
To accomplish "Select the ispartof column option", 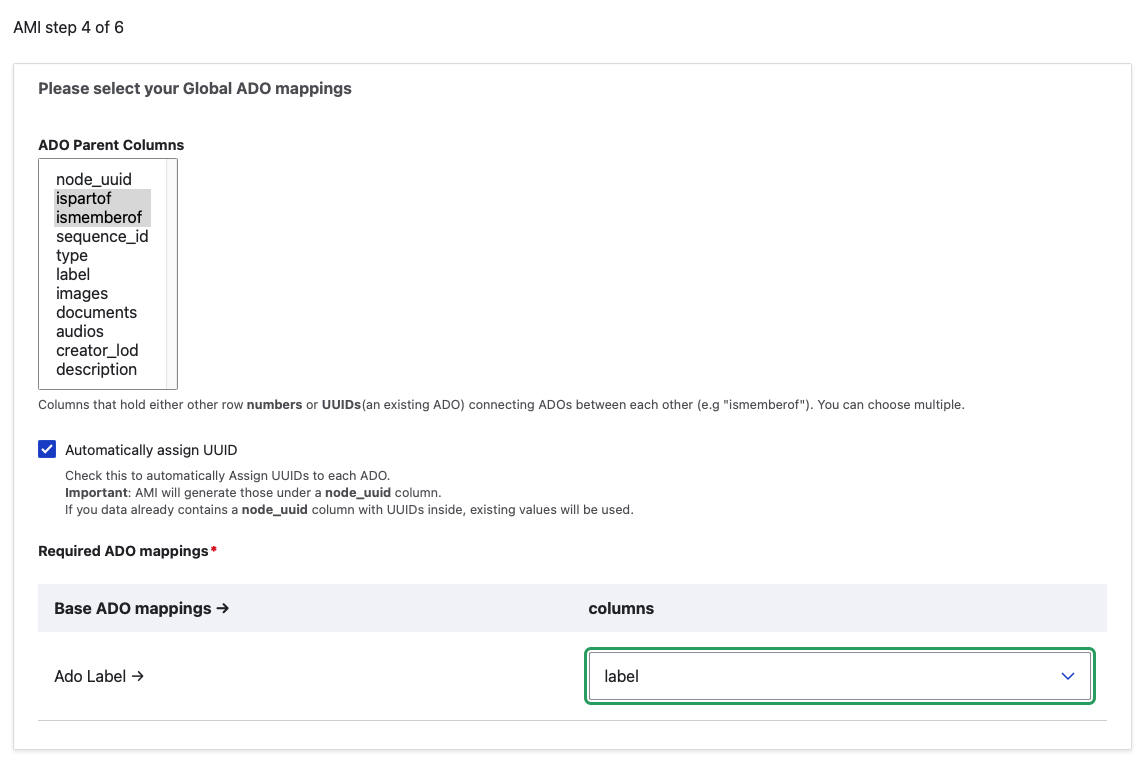I will pos(84,199).
